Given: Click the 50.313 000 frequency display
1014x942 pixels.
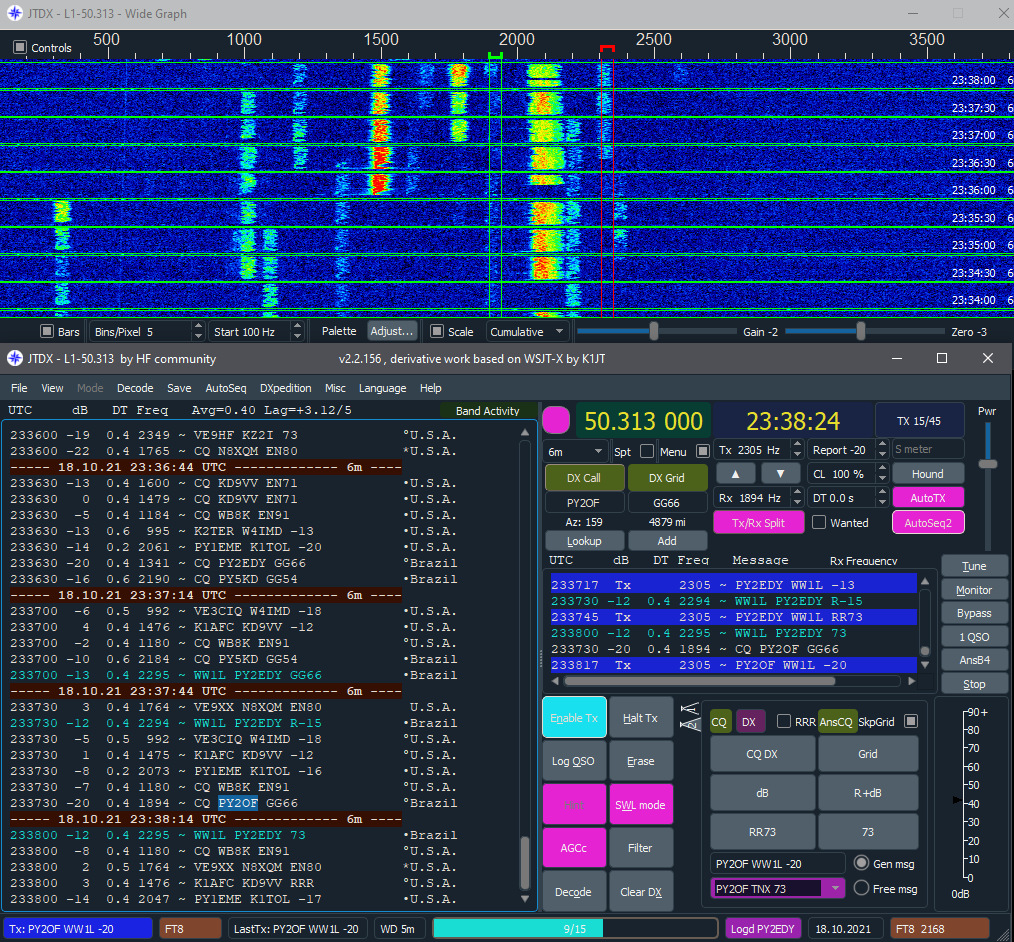Looking at the screenshot, I should point(643,421).
